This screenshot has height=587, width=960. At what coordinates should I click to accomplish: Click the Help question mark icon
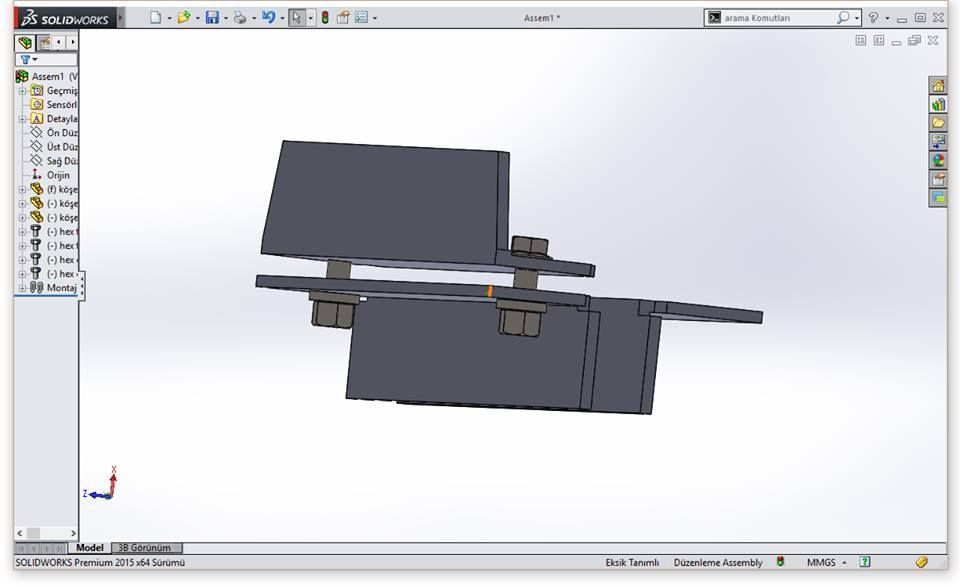coord(873,18)
